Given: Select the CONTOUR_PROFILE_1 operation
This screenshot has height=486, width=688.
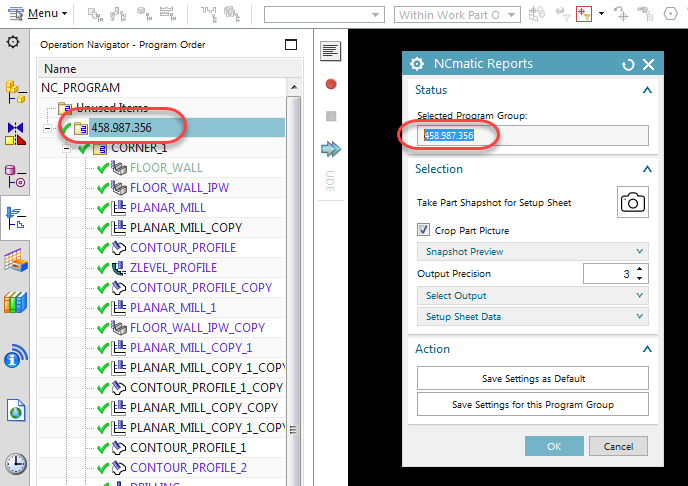Looking at the screenshot, I should [188, 447].
